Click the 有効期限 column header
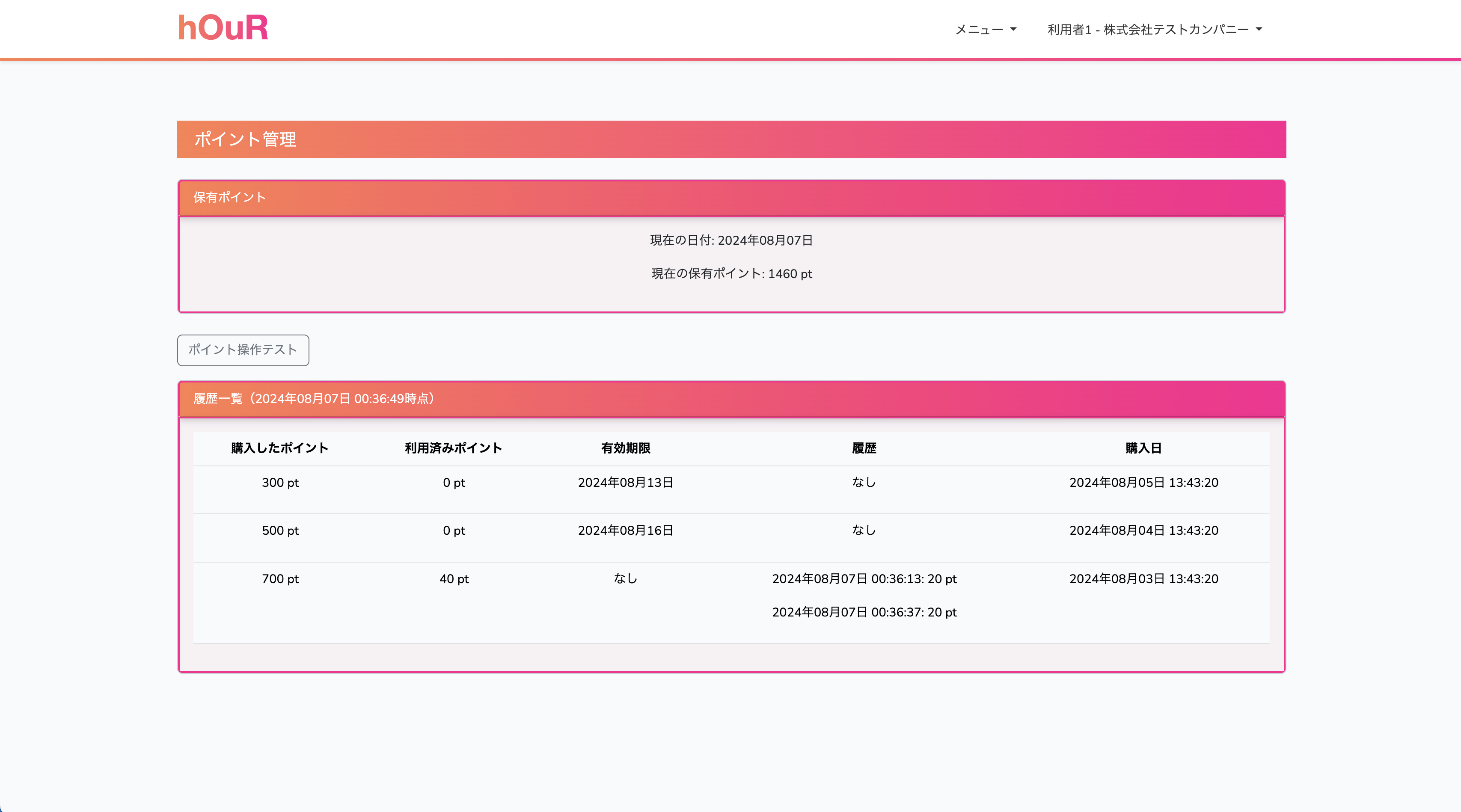This screenshot has width=1461, height=812. 626,448
